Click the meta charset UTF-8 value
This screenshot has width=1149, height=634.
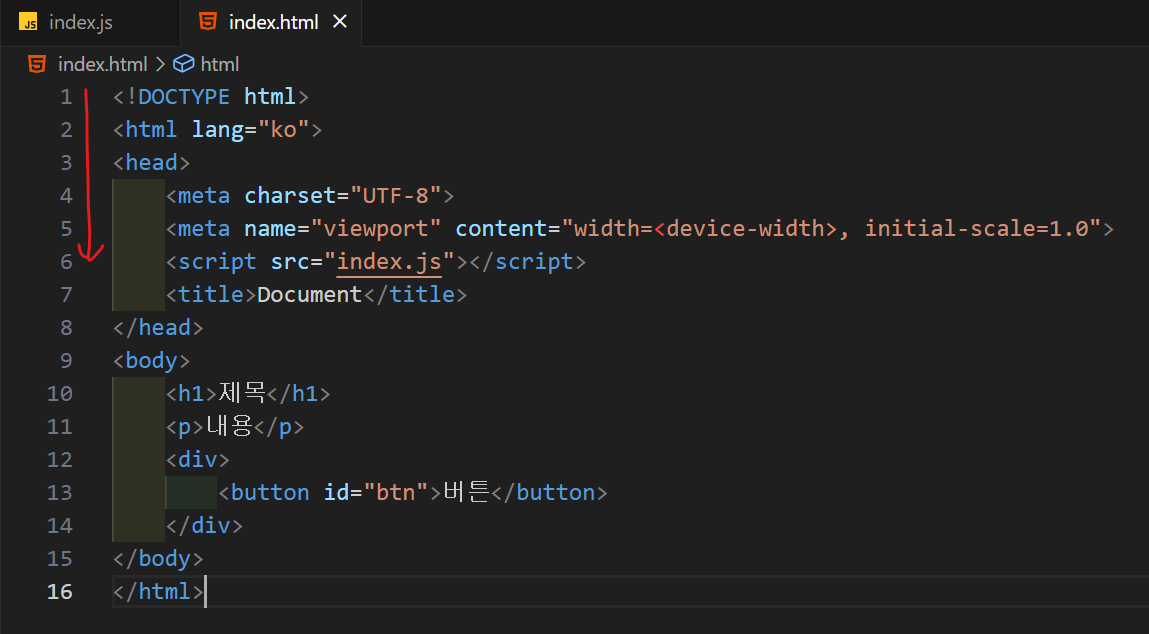[396, 196]
